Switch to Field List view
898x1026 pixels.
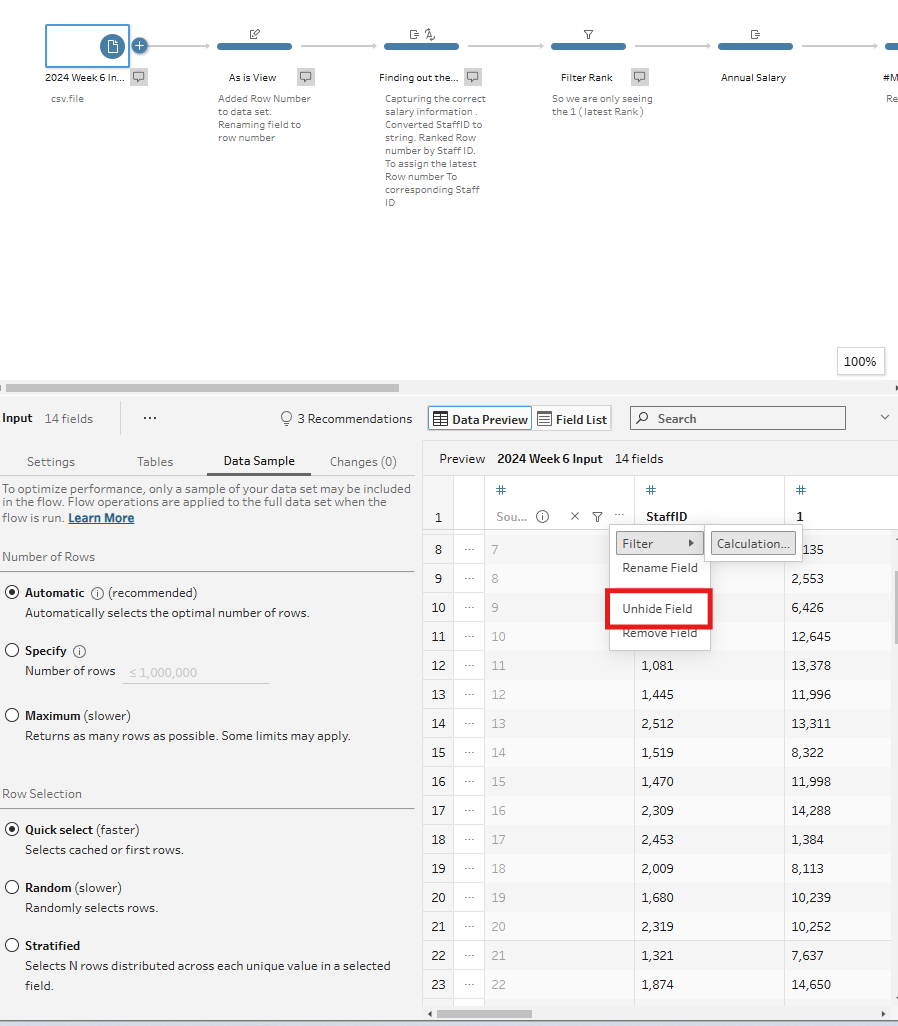(572, 419)
